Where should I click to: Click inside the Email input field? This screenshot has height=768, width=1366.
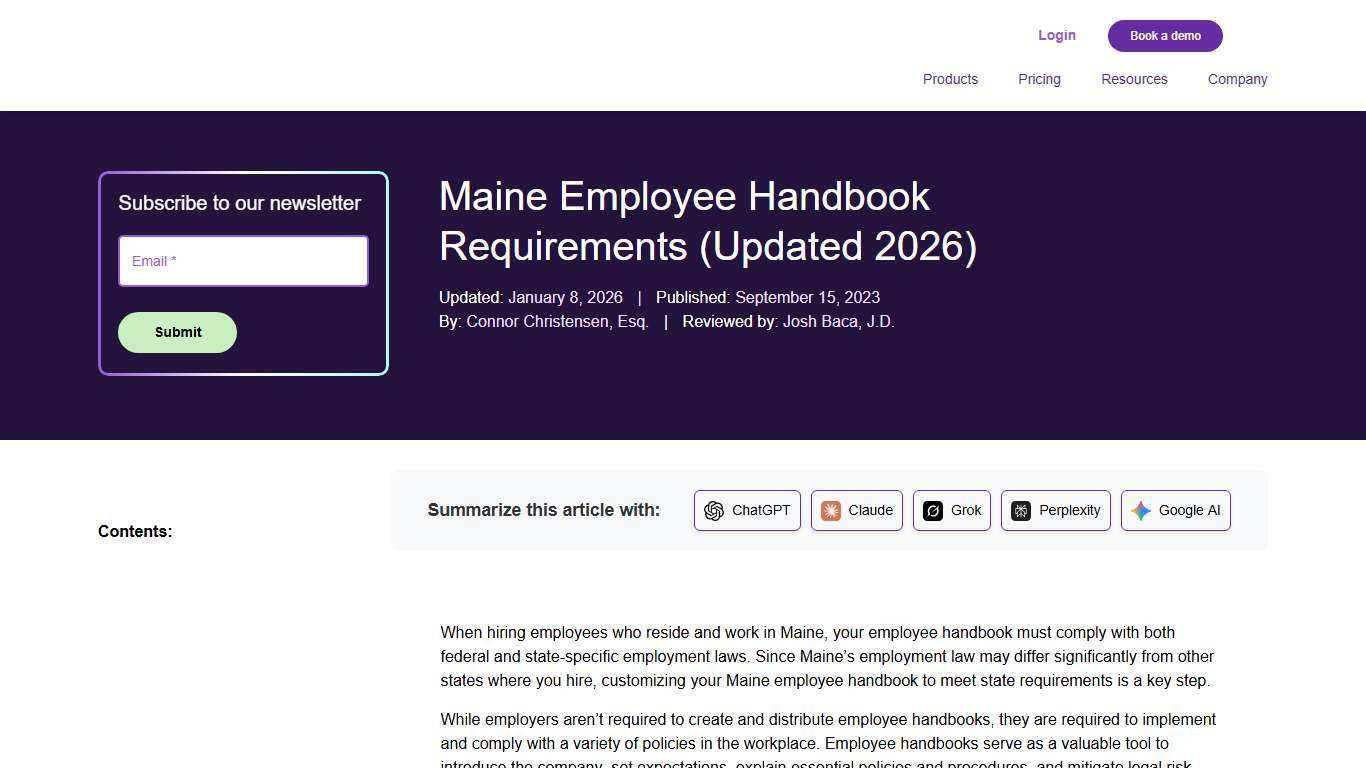tap(243, 261)
